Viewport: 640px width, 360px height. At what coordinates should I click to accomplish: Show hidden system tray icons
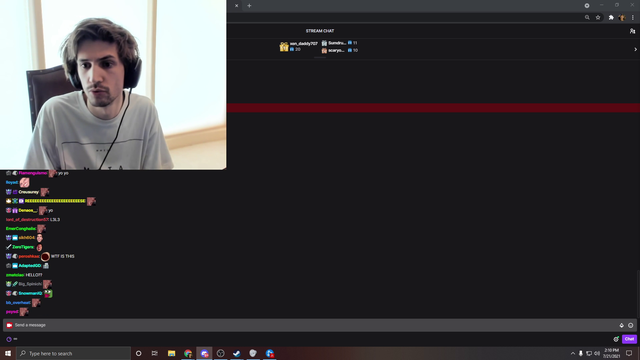[x=573, y=353]
